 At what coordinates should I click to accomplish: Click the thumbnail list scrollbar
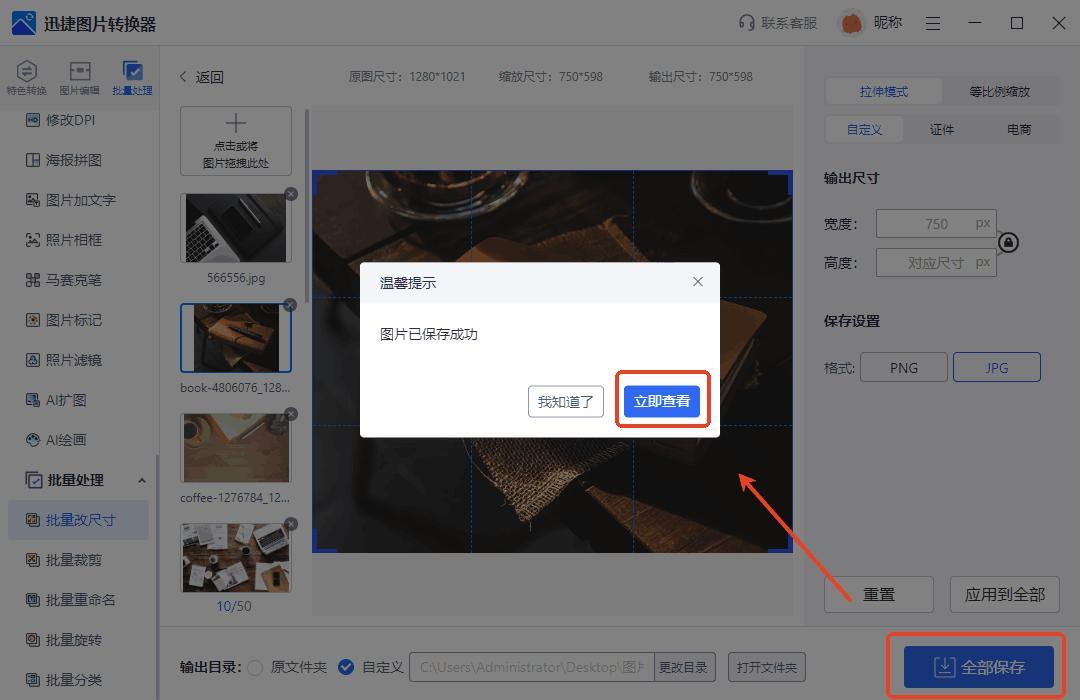307,200
